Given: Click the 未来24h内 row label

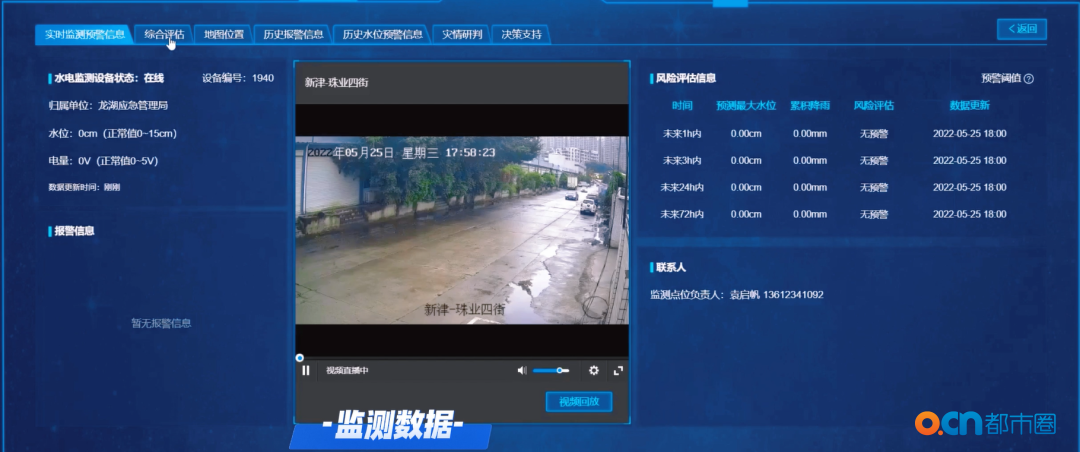Looking at the screenshot, I should click(x=682, y=187).
